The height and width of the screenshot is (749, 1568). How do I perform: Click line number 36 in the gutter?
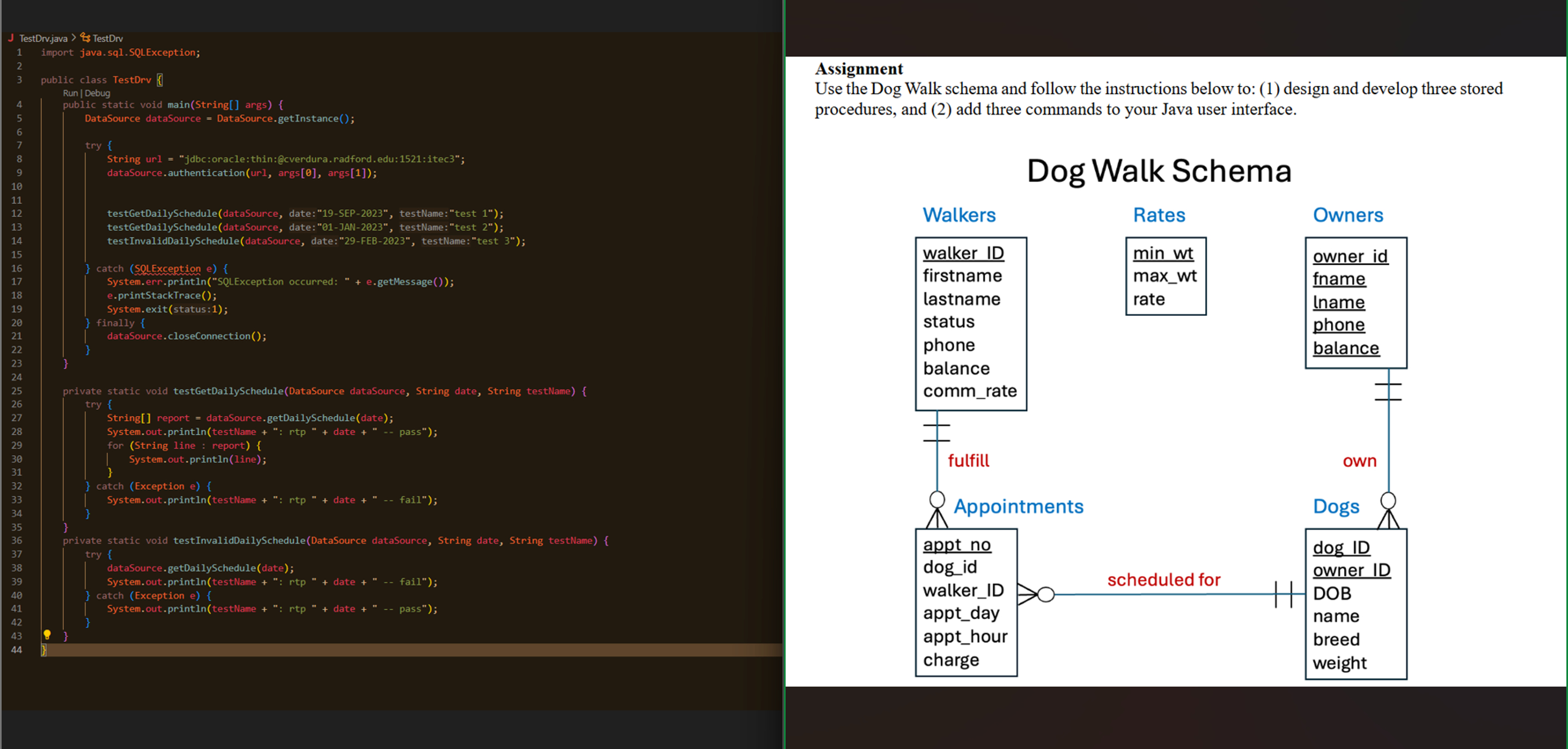pyautogui.click(x=16, y=541)
